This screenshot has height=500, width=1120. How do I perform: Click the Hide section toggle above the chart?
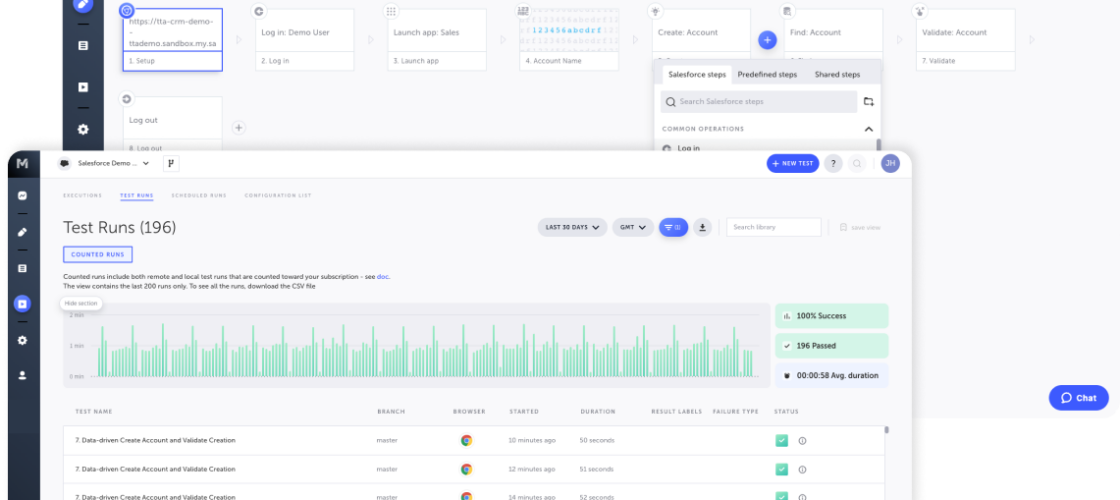(81, 304)
